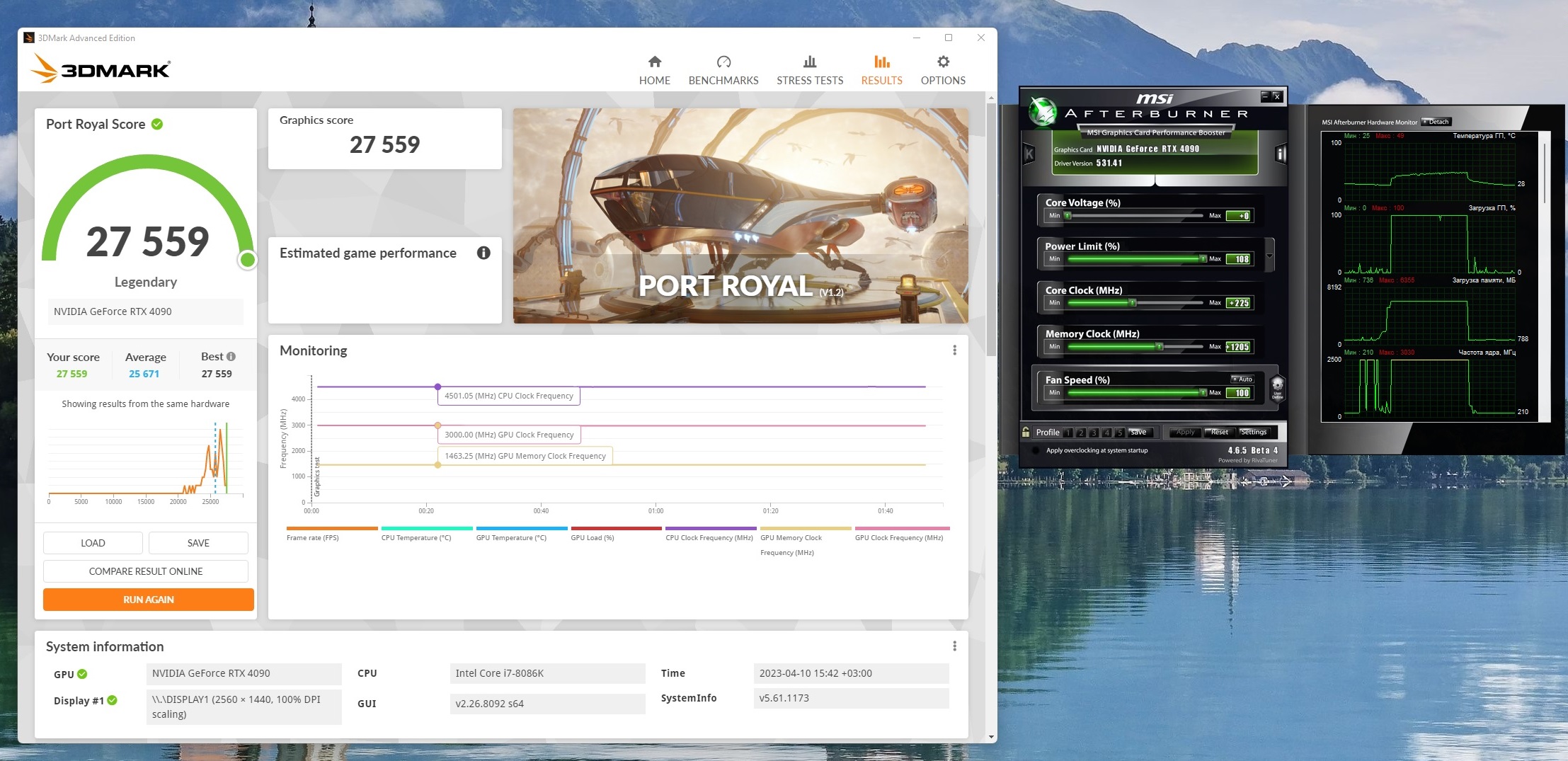Toggle the Afterburner profile lock icon

click(x=1026, y=432)
